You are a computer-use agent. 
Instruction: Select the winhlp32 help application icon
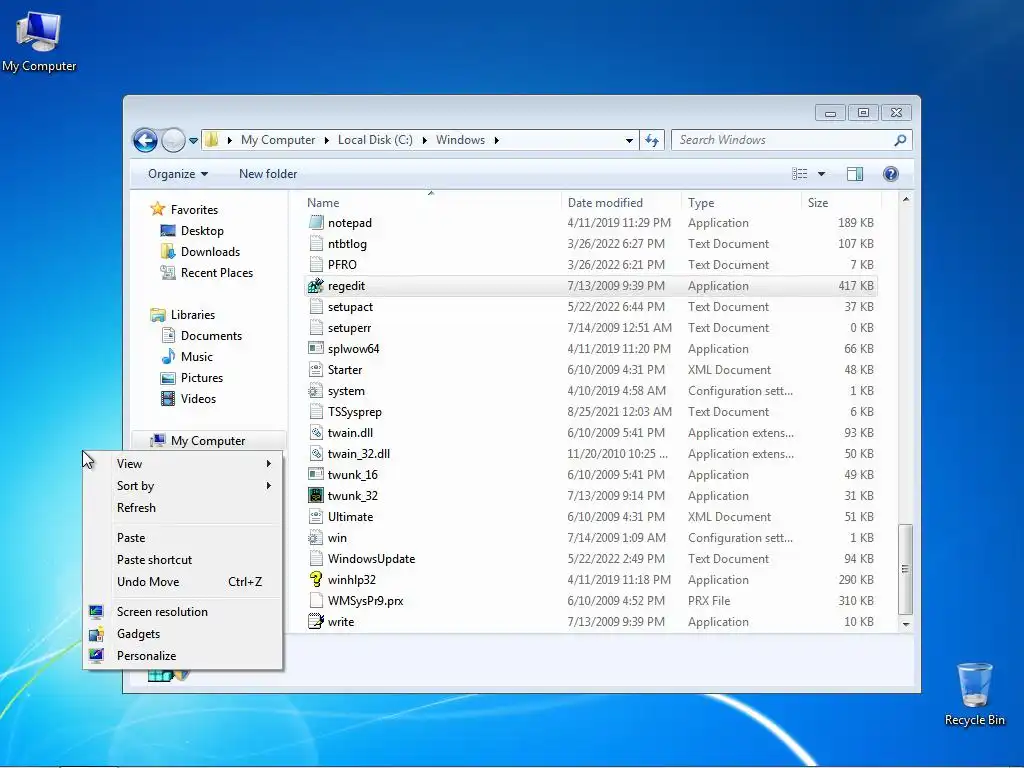click(x=316, y=580)
